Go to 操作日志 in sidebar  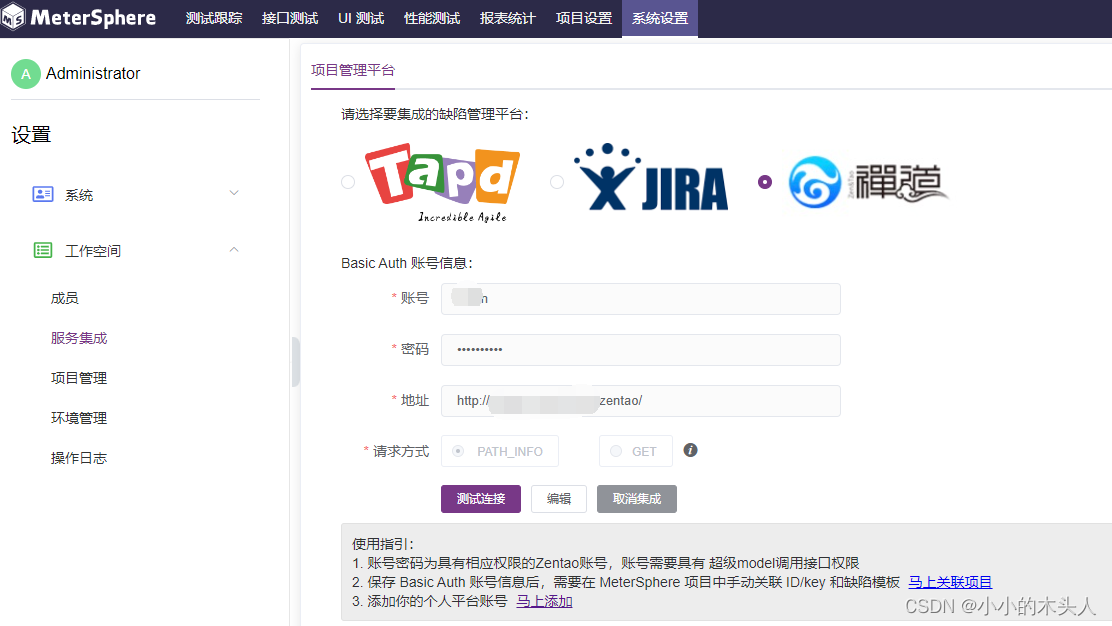click(x=79, y=458)
